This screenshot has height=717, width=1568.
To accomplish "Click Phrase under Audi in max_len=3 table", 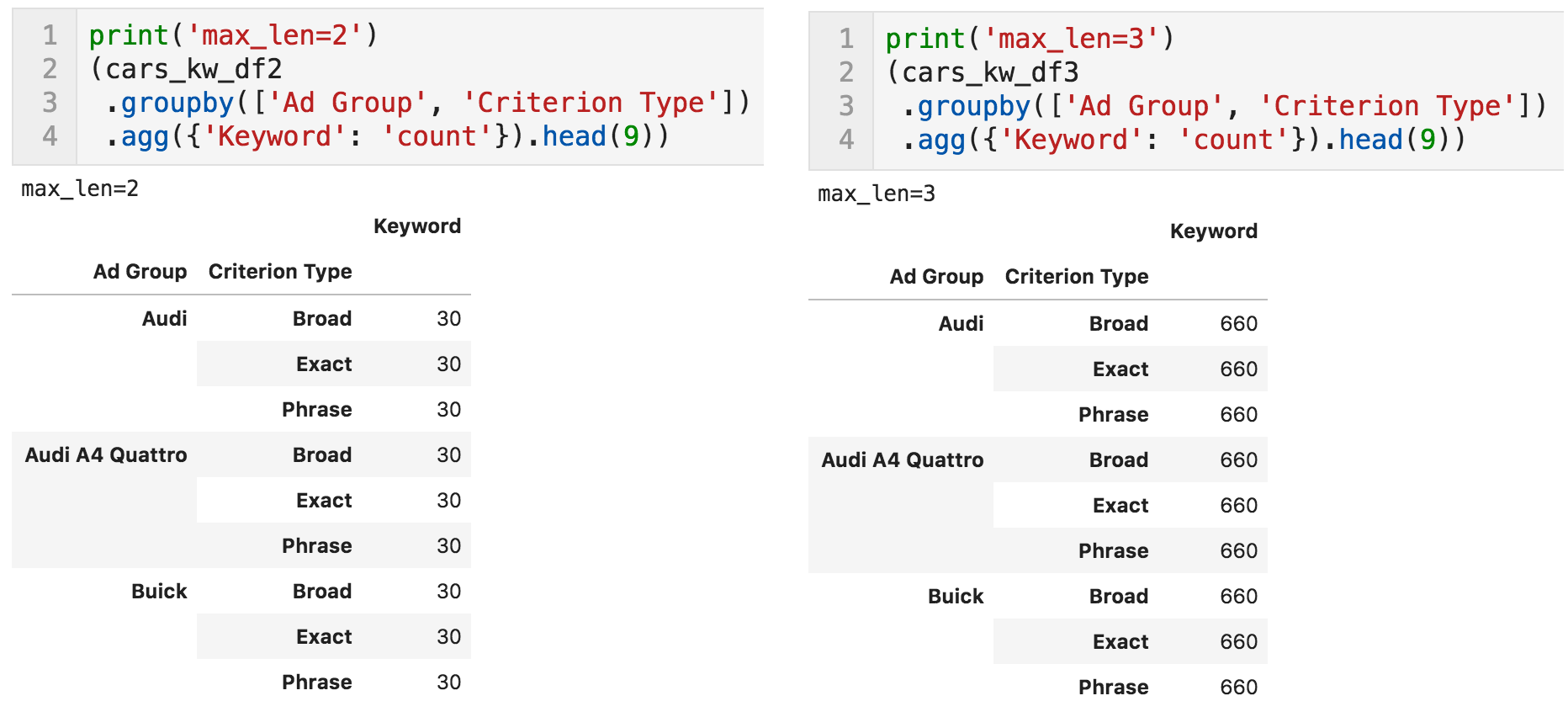I will pyautogui.click(x=1114, y=415).
